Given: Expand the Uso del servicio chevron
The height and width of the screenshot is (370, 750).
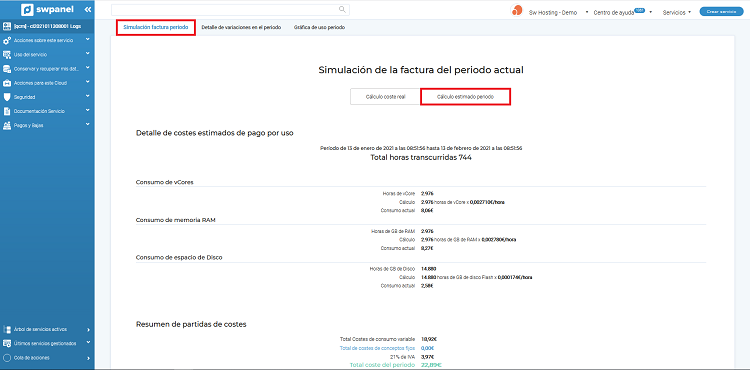Looking at the screenshot, I should point(88,54).
